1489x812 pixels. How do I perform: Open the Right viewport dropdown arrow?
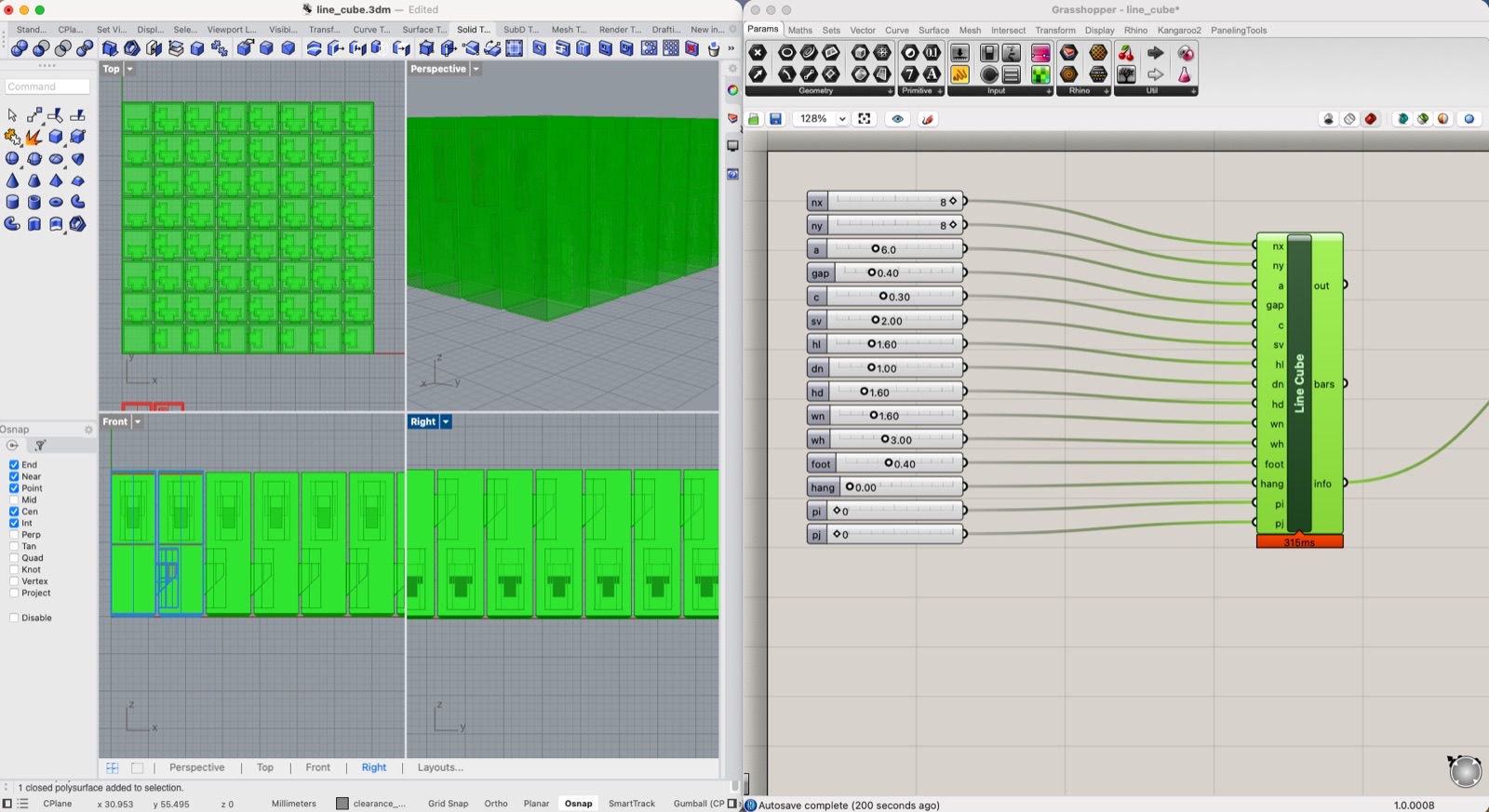446,421
